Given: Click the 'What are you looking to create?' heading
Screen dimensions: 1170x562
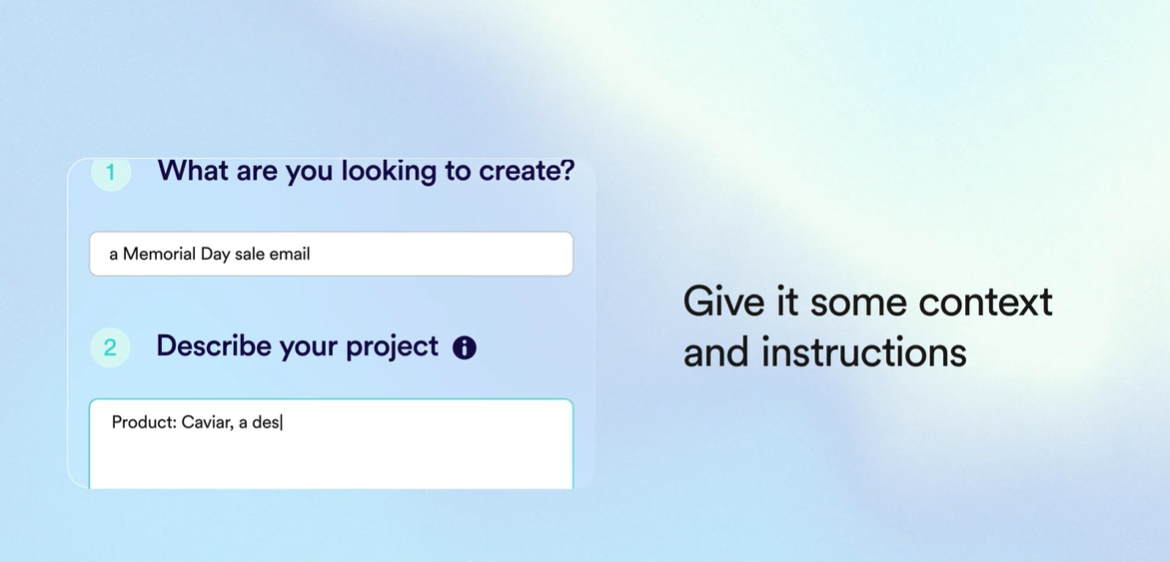Looking at the screenshot, I should (x=366, y=171).
